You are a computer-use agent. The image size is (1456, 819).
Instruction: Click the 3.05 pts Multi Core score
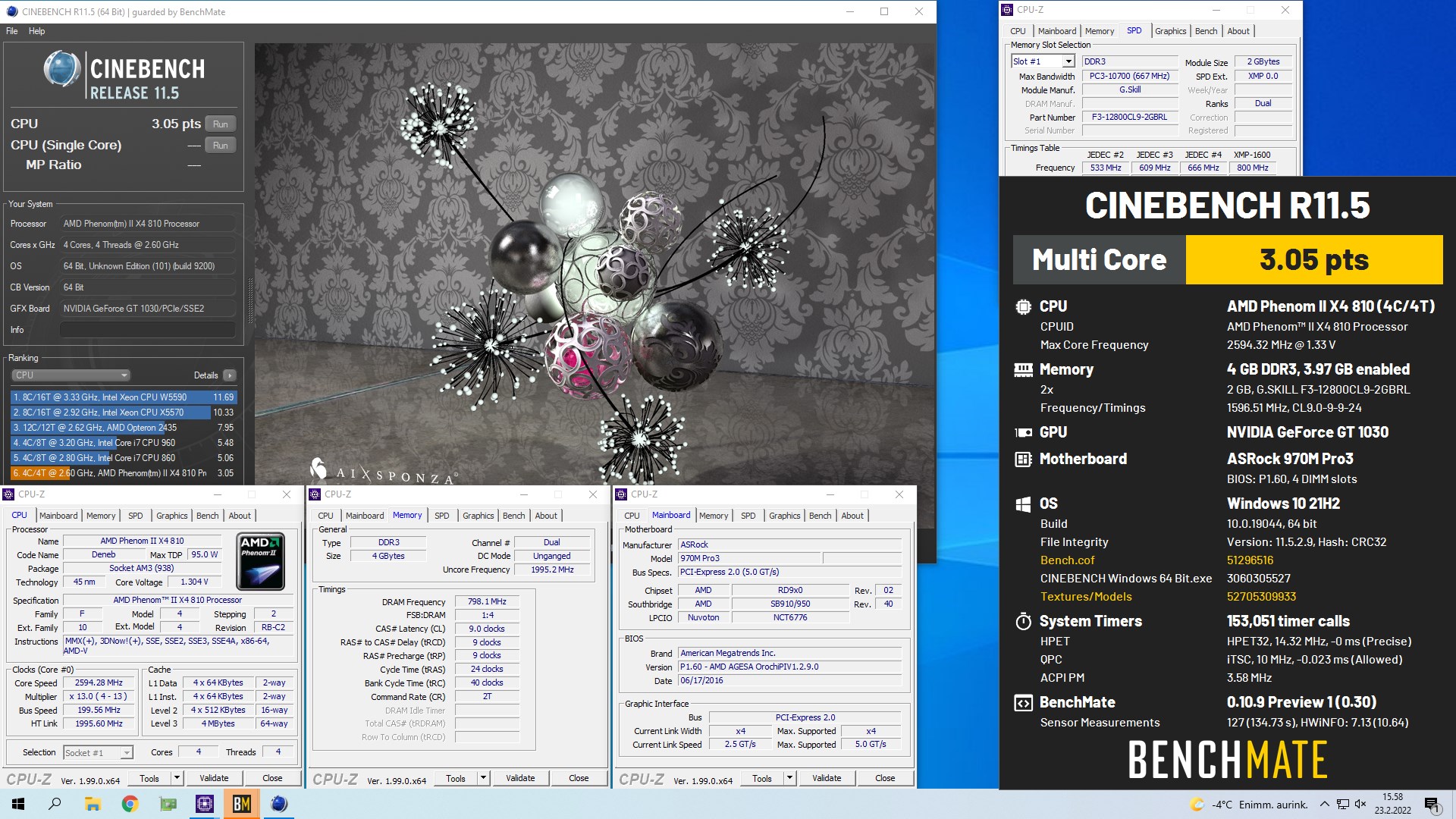tap(1314, 260)
